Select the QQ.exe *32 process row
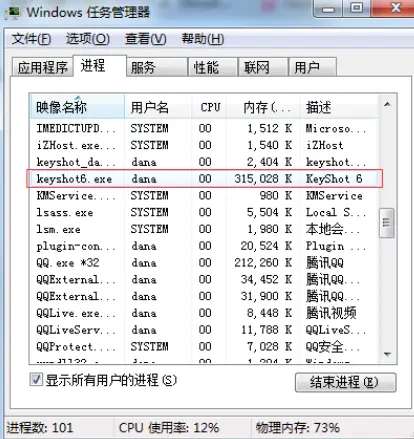 pyautogui.click(x=204, y=263)
